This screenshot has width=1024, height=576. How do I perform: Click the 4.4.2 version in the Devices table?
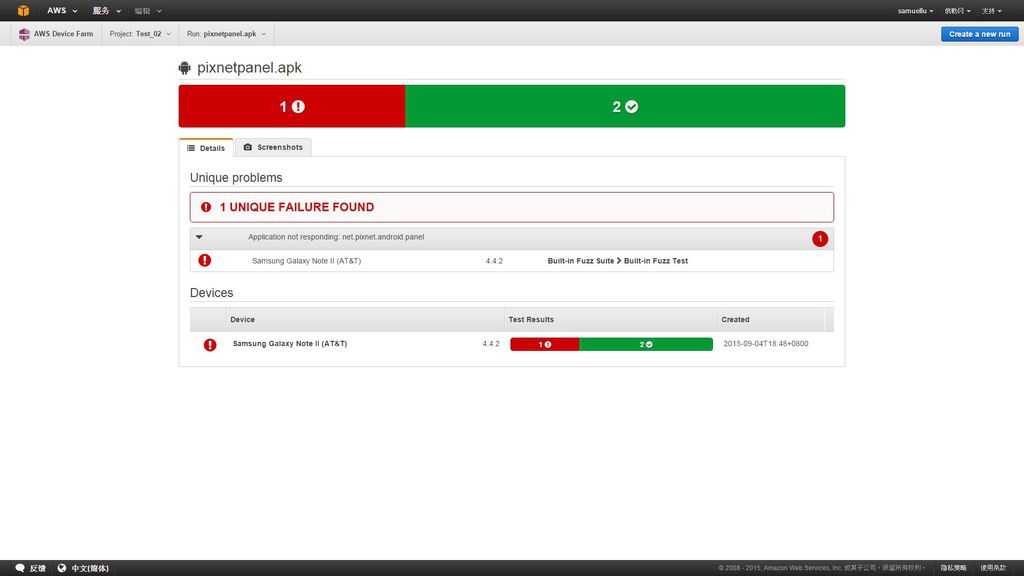pyautogui.click(x=490, y=344)
